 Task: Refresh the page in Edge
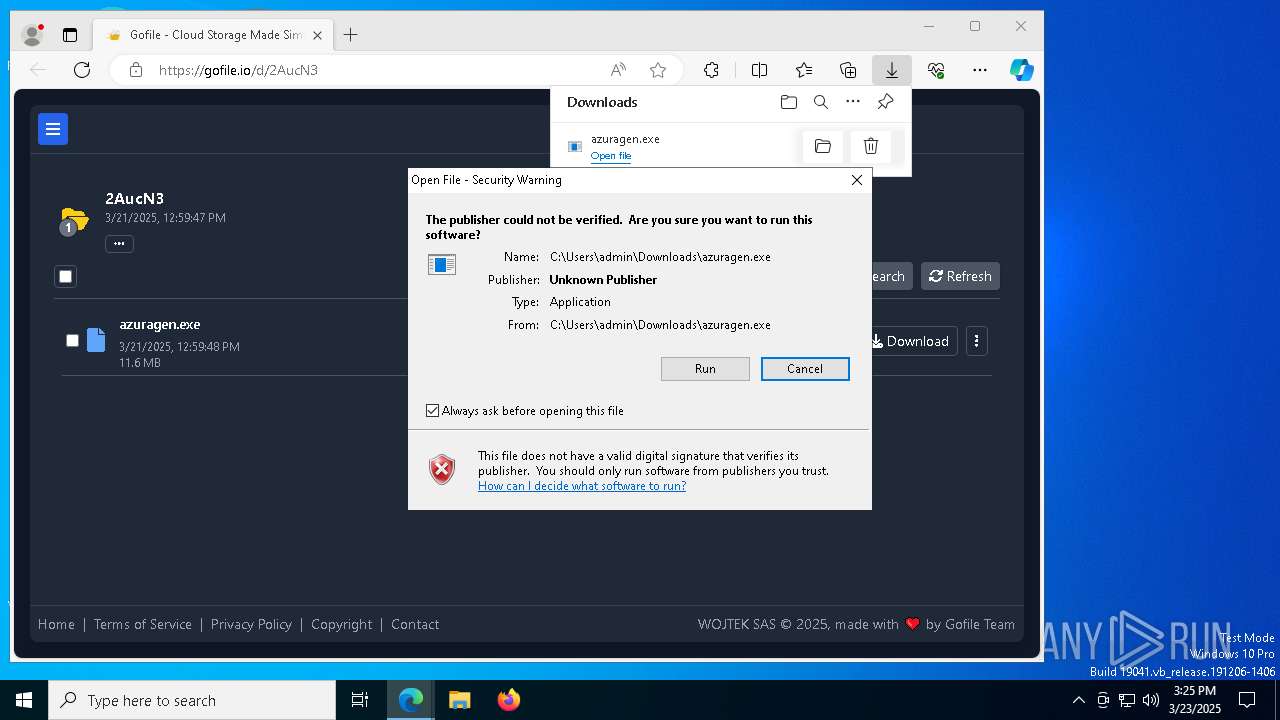click(x=82, y=70)
